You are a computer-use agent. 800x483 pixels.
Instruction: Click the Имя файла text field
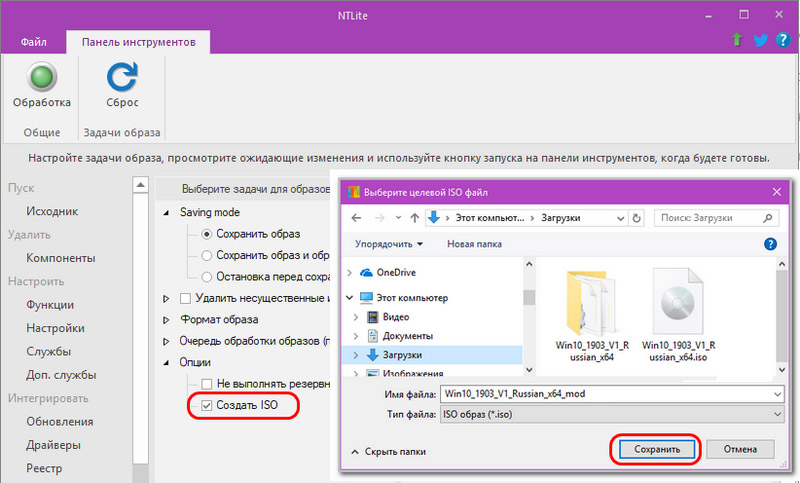pyautogui.click(x=611, y=394)
